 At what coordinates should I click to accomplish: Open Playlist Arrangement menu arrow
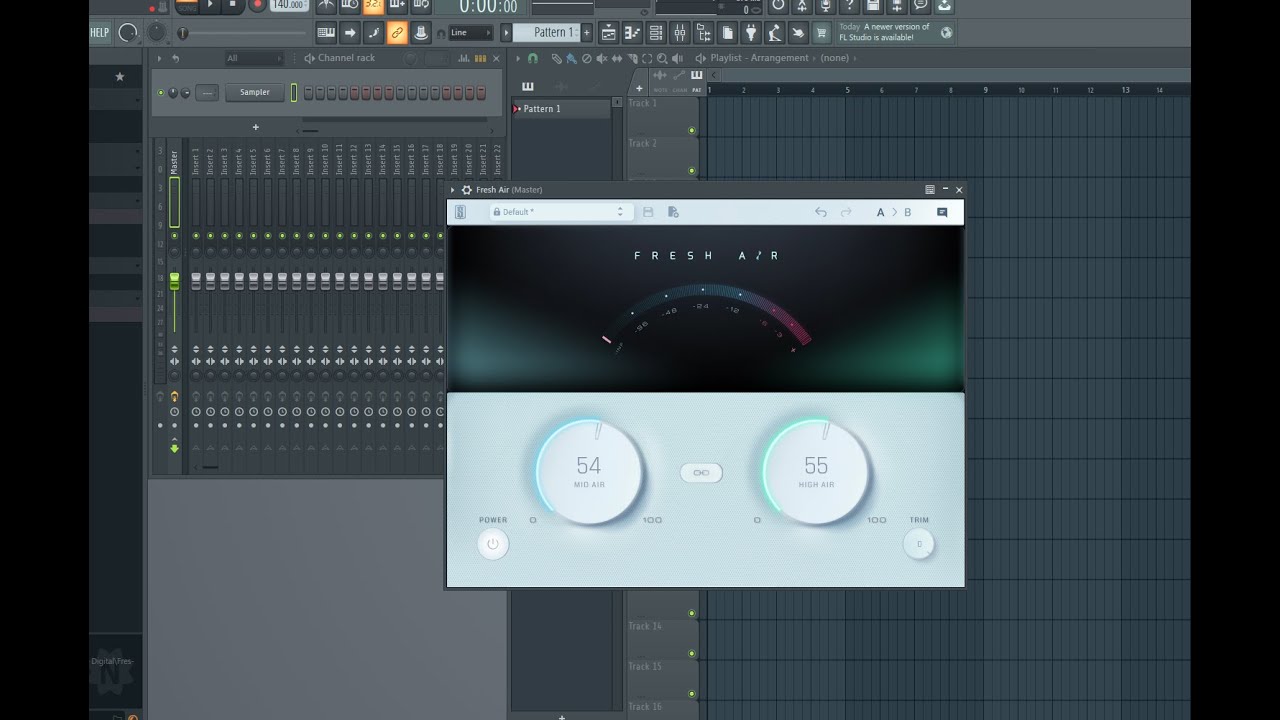pos(518,58)
